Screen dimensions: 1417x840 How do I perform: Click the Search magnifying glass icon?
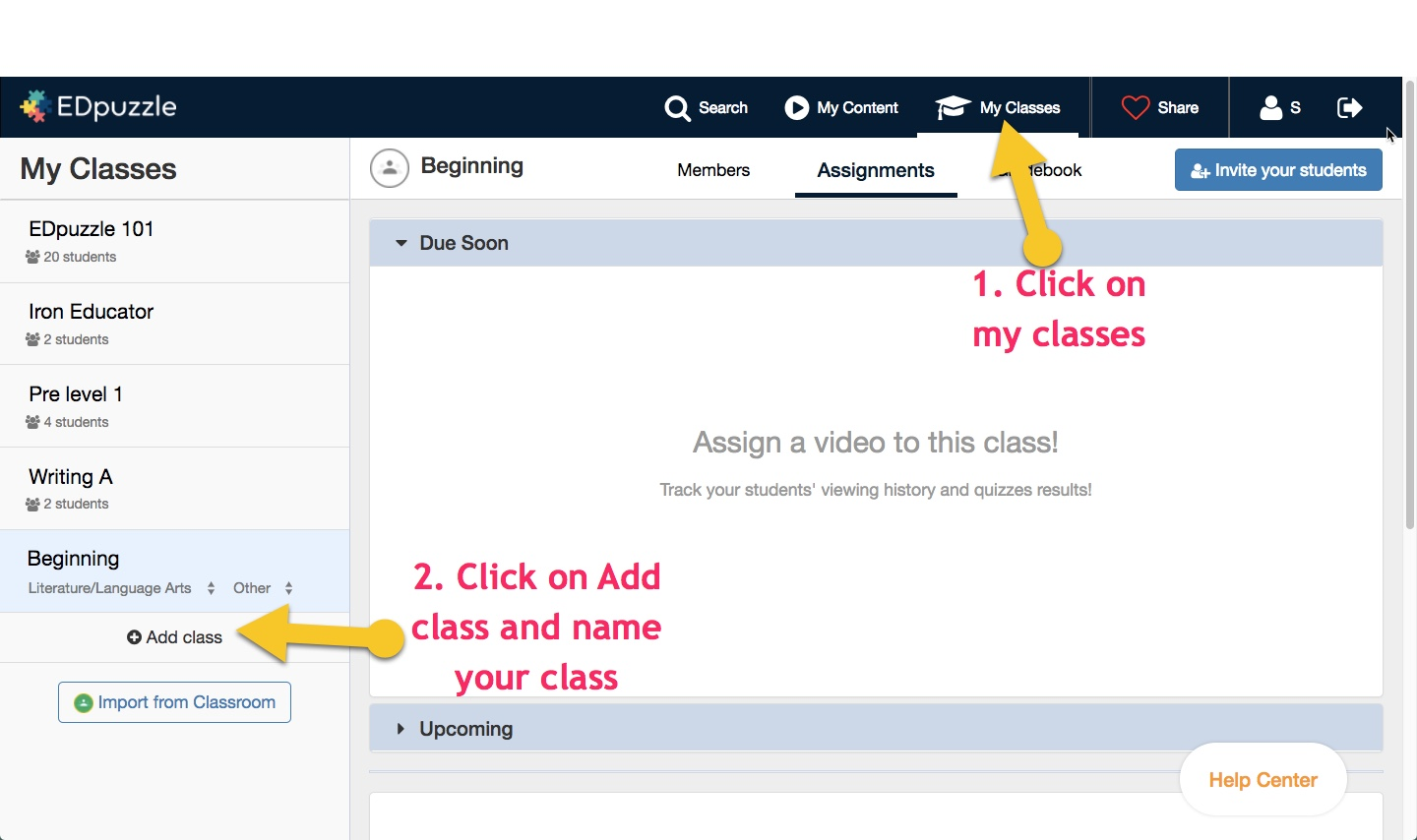[677, 108]
